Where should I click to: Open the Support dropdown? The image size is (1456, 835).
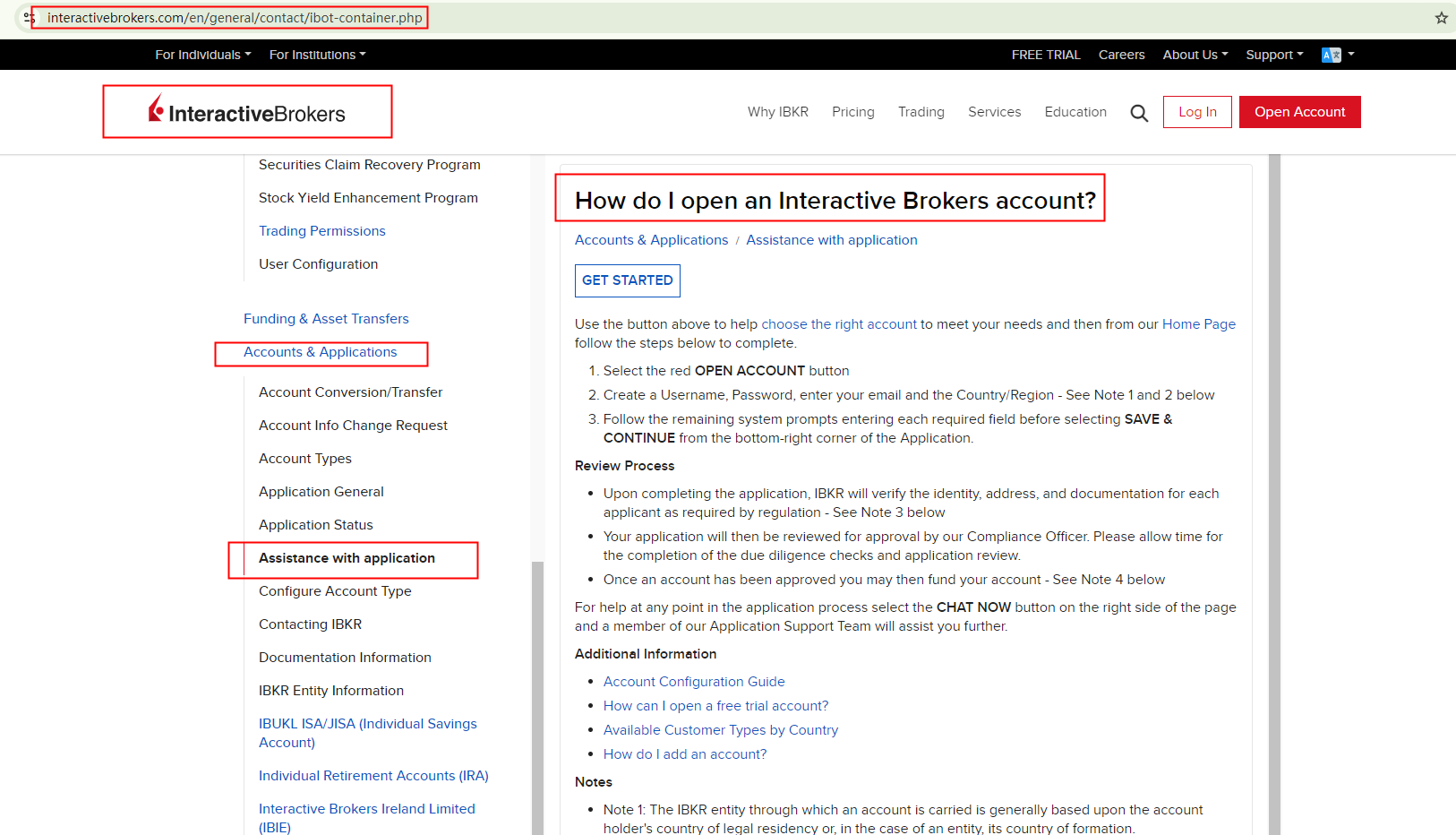click(1273, 55)
